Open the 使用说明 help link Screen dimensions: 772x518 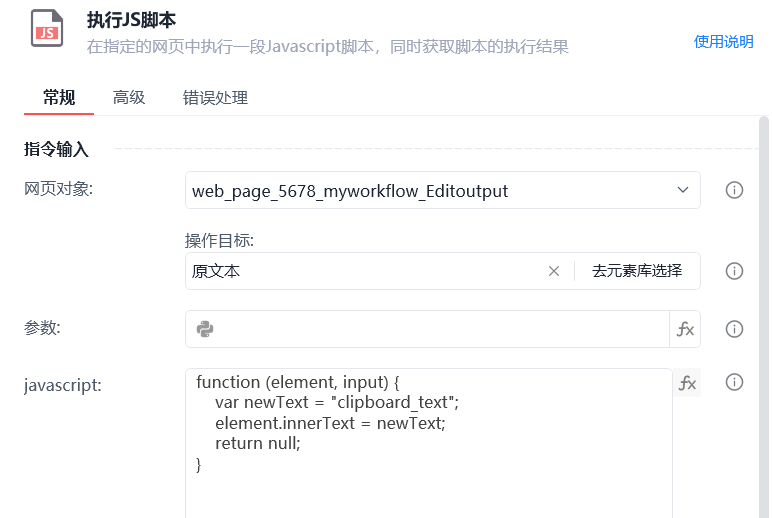[x=724, y=41]
